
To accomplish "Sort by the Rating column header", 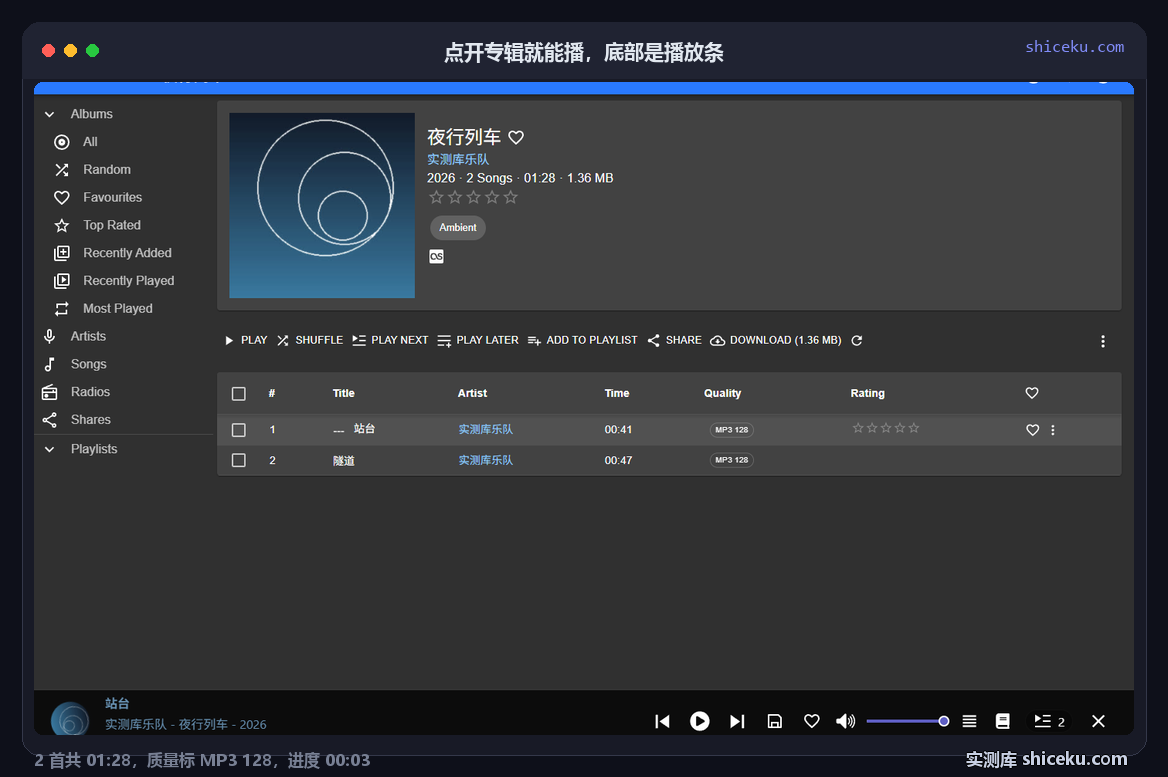I will click(x=868, y=393).
